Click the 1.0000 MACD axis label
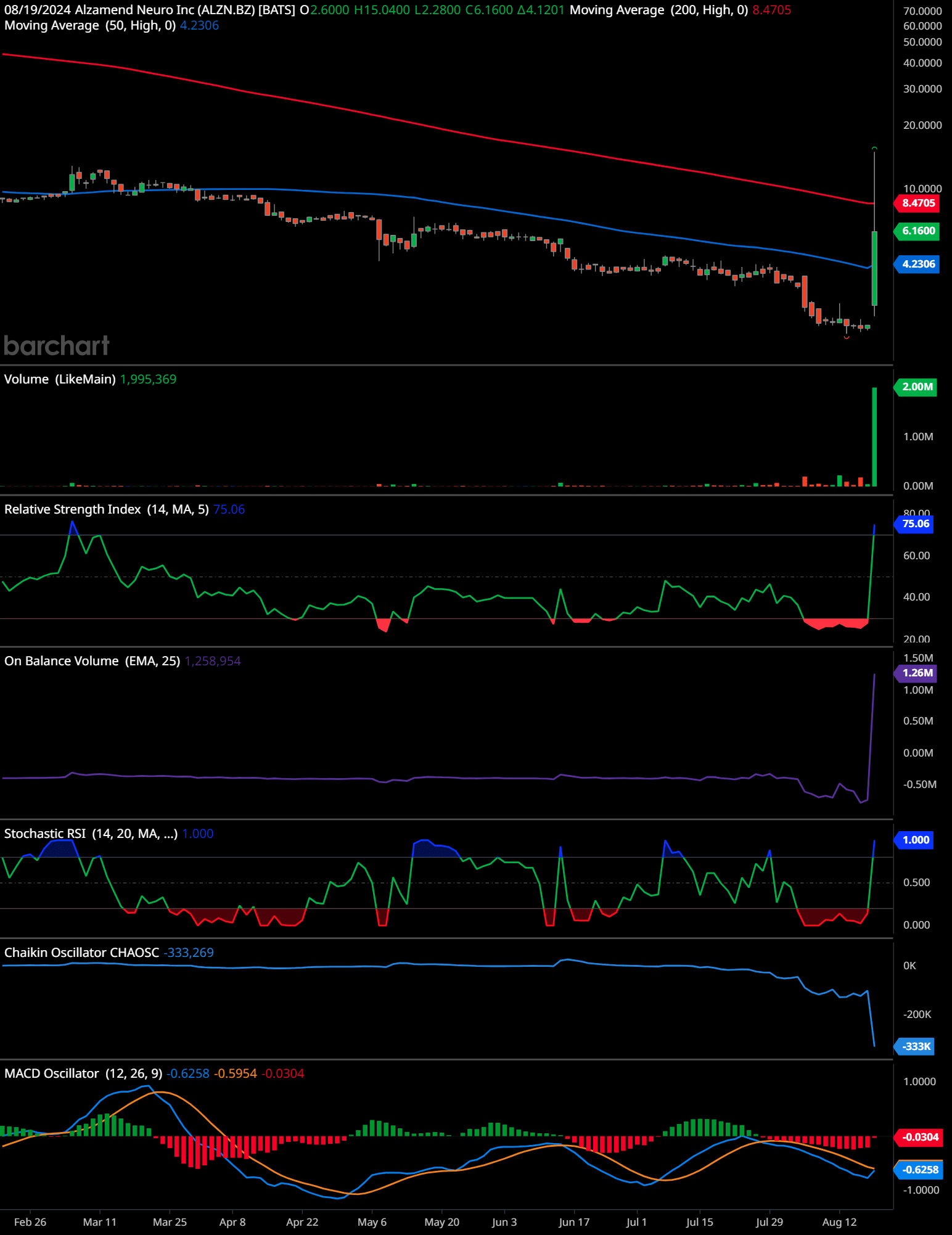Viewport: 952px width, 1235px height. point(919,1081)
